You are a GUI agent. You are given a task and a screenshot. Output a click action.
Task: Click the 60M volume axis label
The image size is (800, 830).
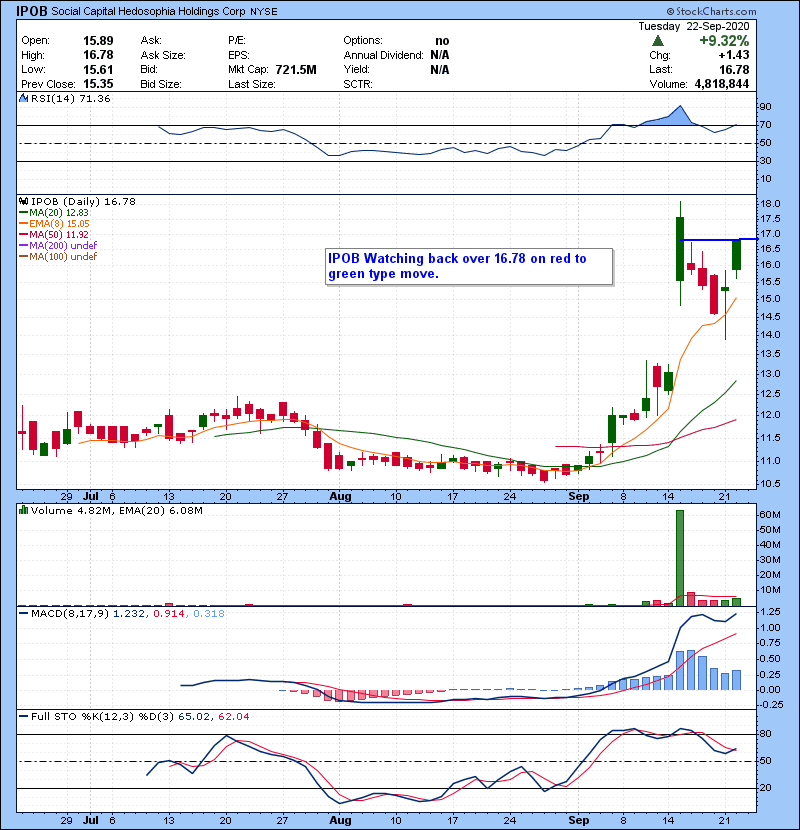[x=769, y=515]
